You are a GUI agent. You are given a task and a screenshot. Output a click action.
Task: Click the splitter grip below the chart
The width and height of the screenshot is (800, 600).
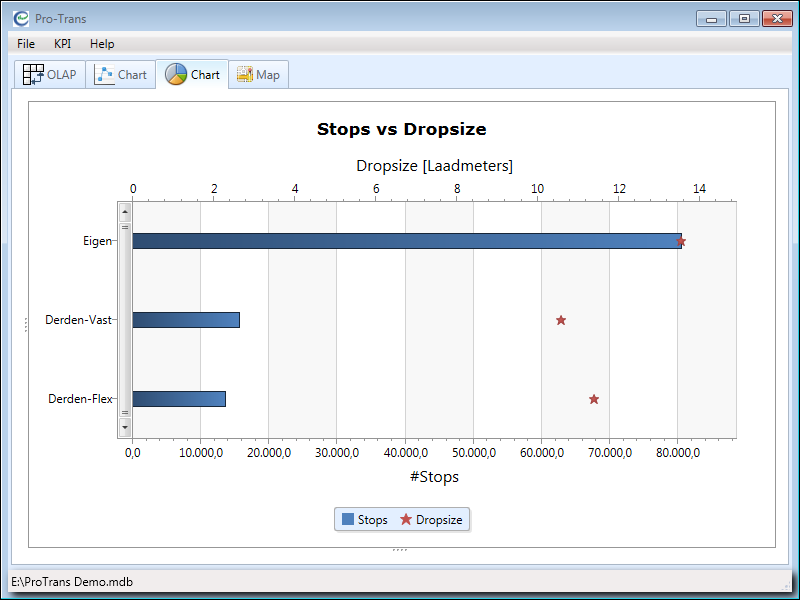click(x=400, y=550)
